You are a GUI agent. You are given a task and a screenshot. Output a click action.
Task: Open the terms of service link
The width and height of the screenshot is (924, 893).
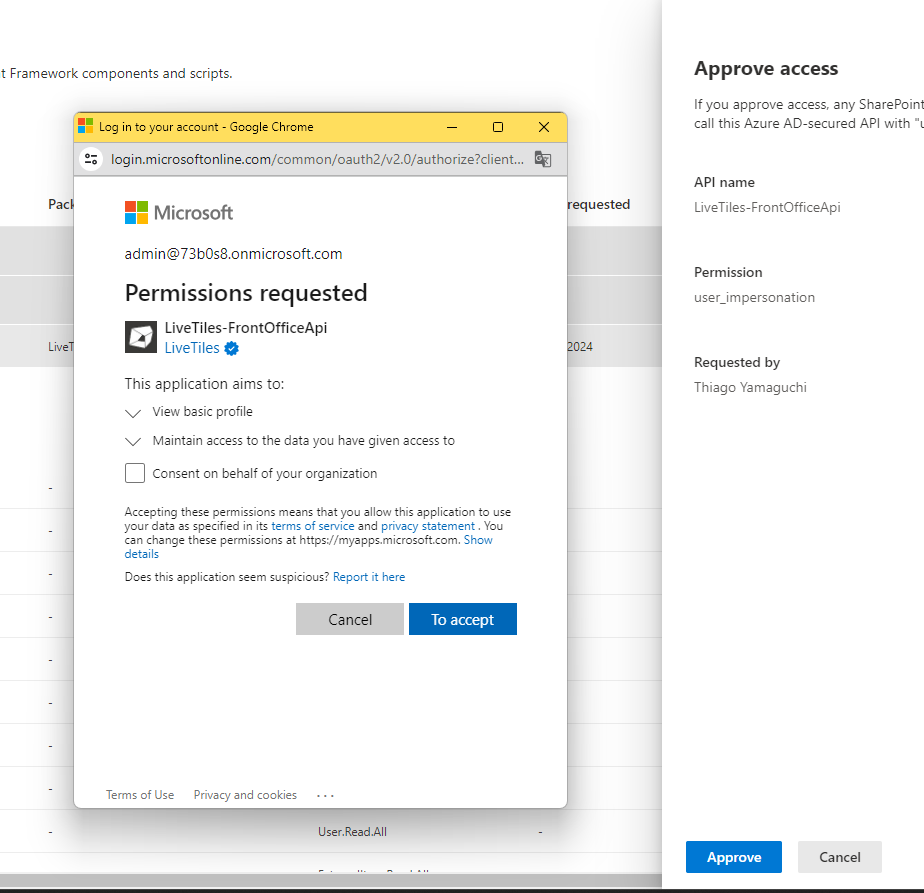[x=313, y=526]
